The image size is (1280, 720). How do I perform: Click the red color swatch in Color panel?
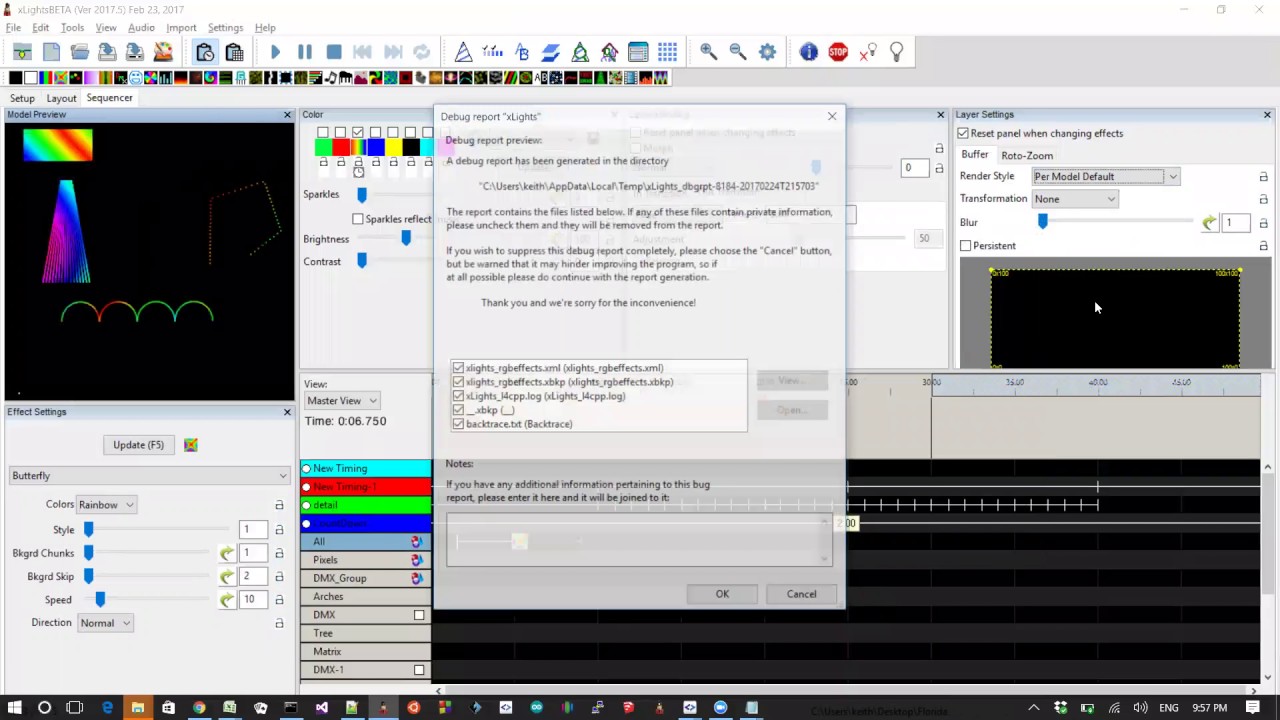click(x=341, y=148)
